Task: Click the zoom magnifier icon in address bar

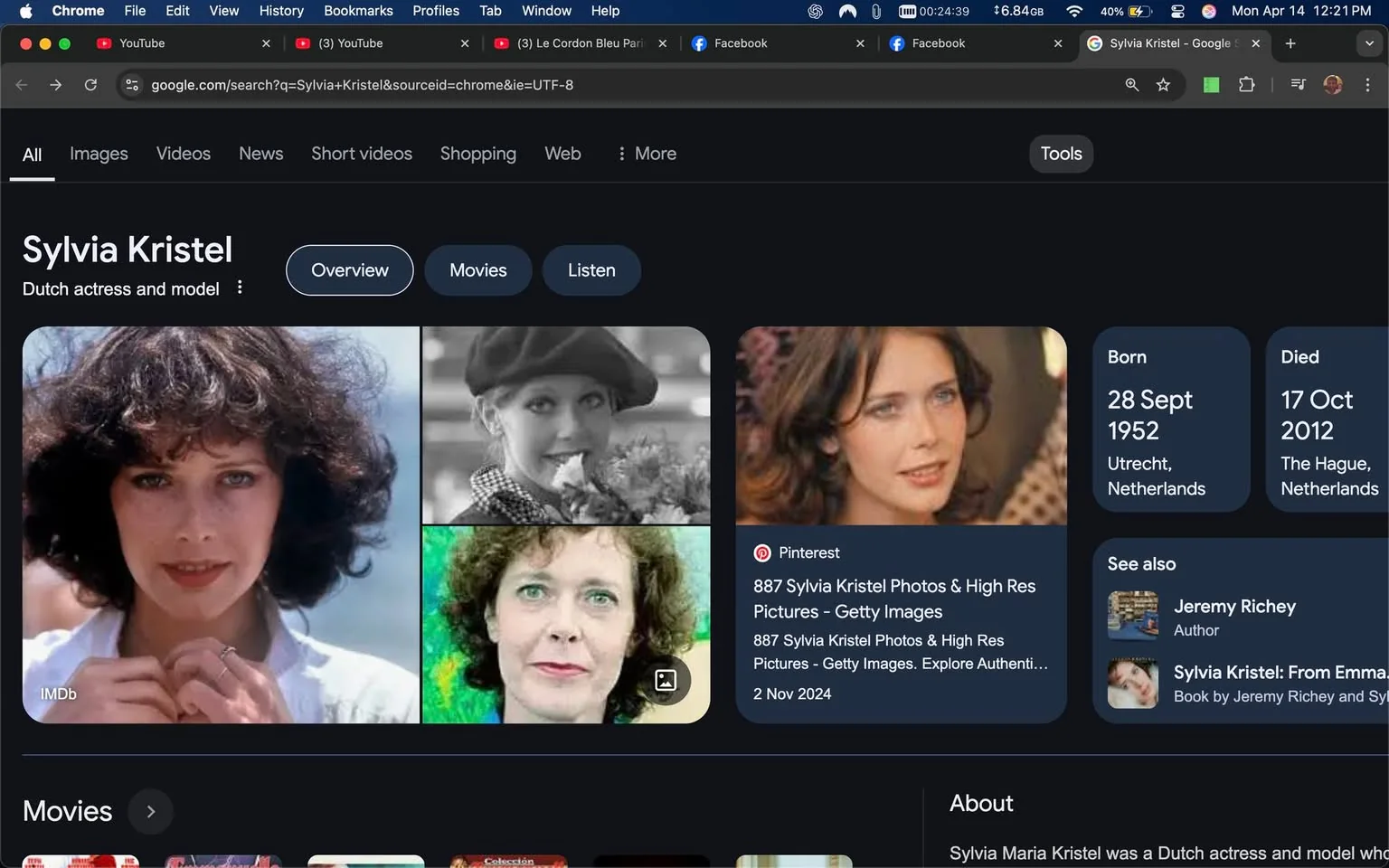Action: coord(1131,85)
